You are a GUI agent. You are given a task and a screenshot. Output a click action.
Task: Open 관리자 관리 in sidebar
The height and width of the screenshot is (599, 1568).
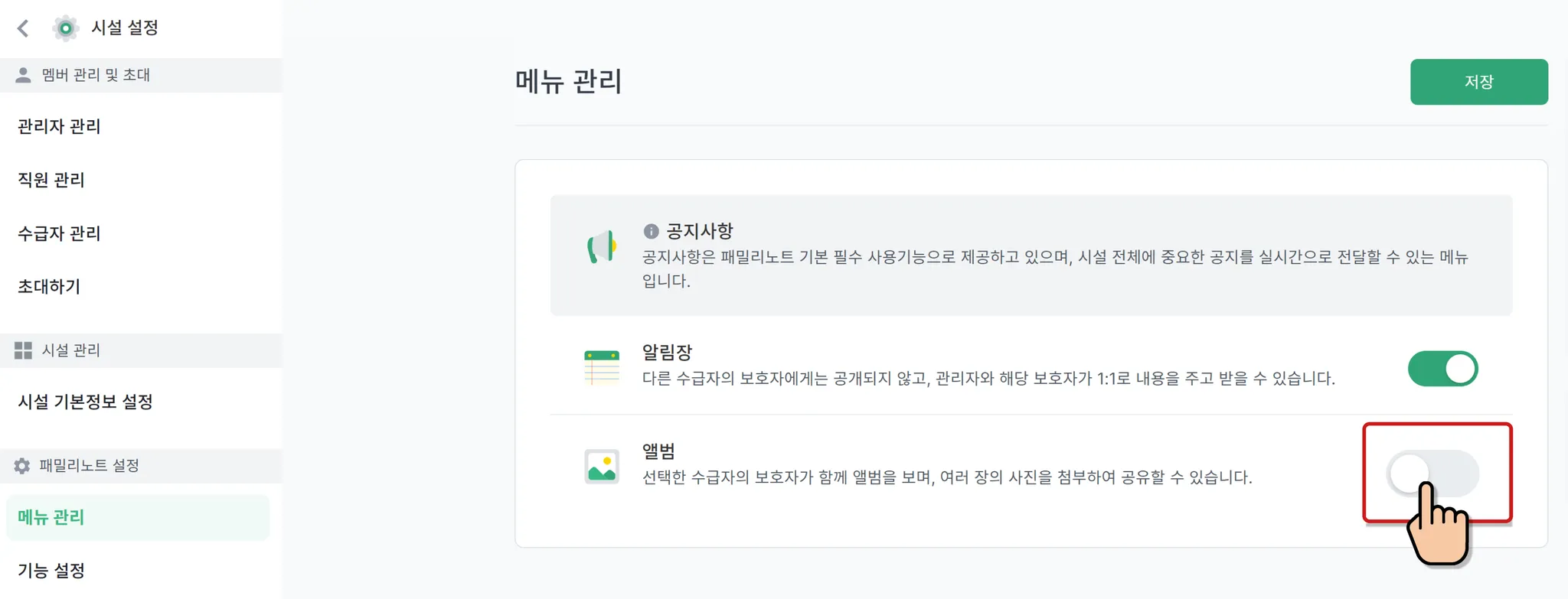(59, 126)
